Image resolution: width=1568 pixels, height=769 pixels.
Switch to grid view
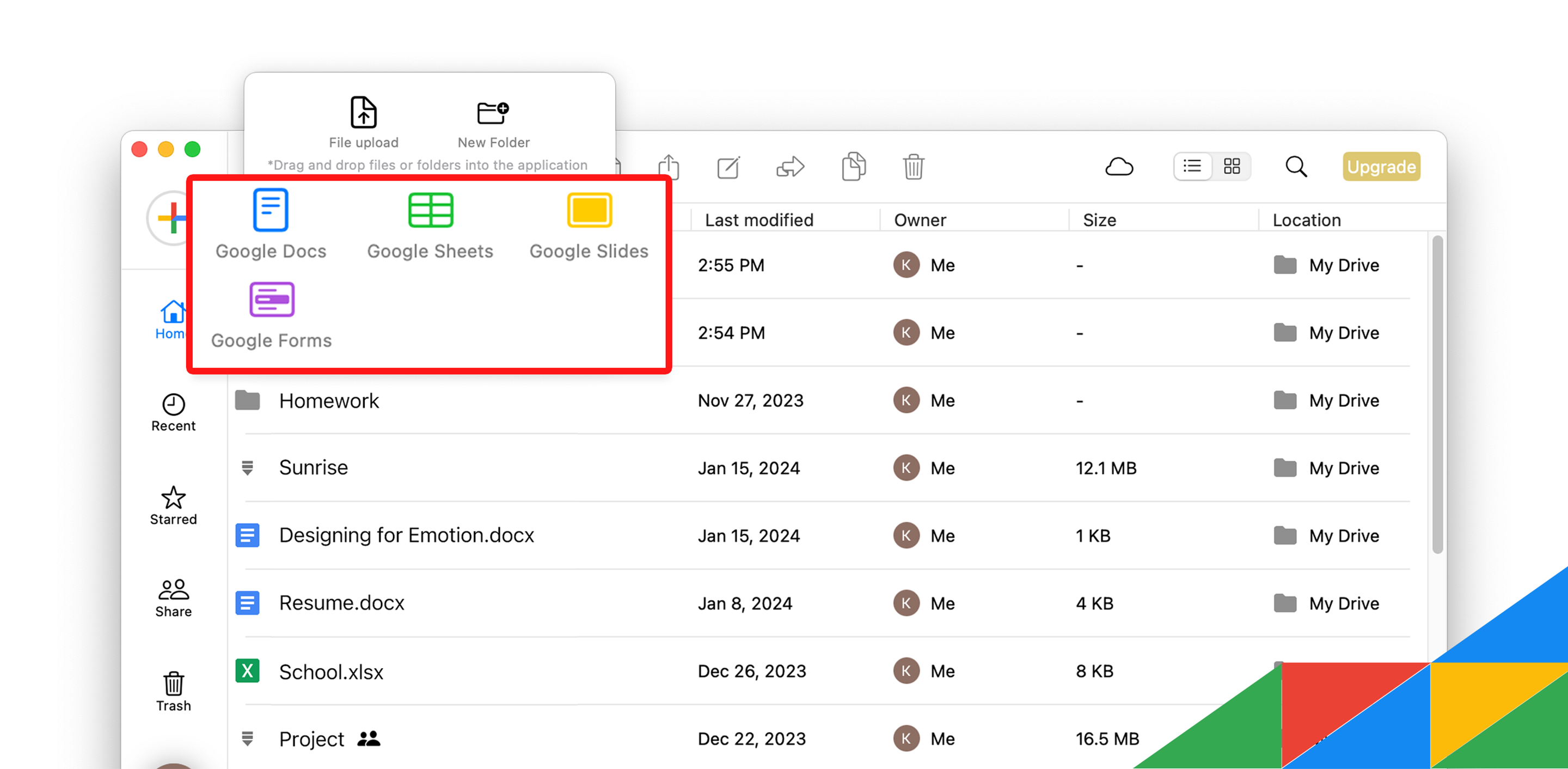coord(1232,166)
